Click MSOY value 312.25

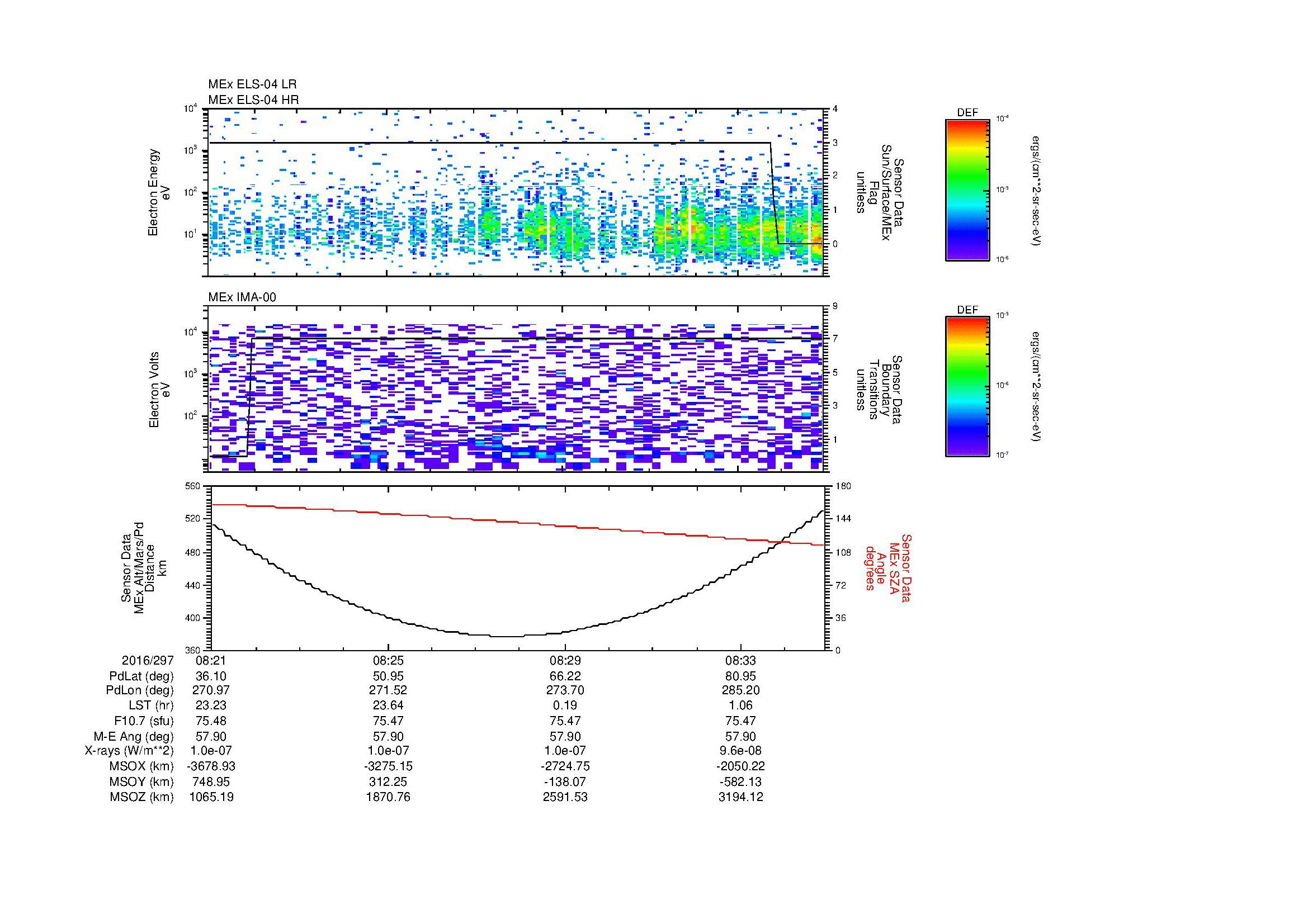click(x=388, y=781)
